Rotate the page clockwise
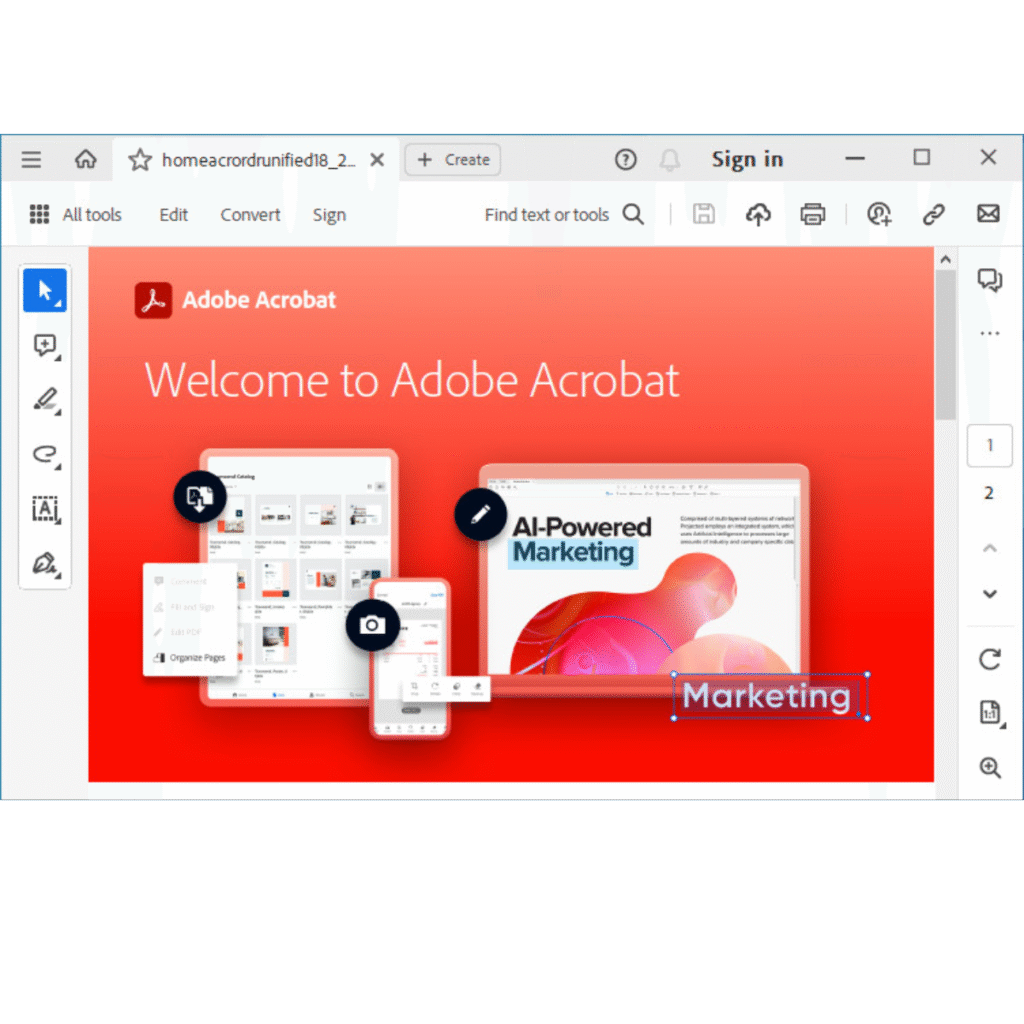1024x1024 pixels. click(990, 659)
